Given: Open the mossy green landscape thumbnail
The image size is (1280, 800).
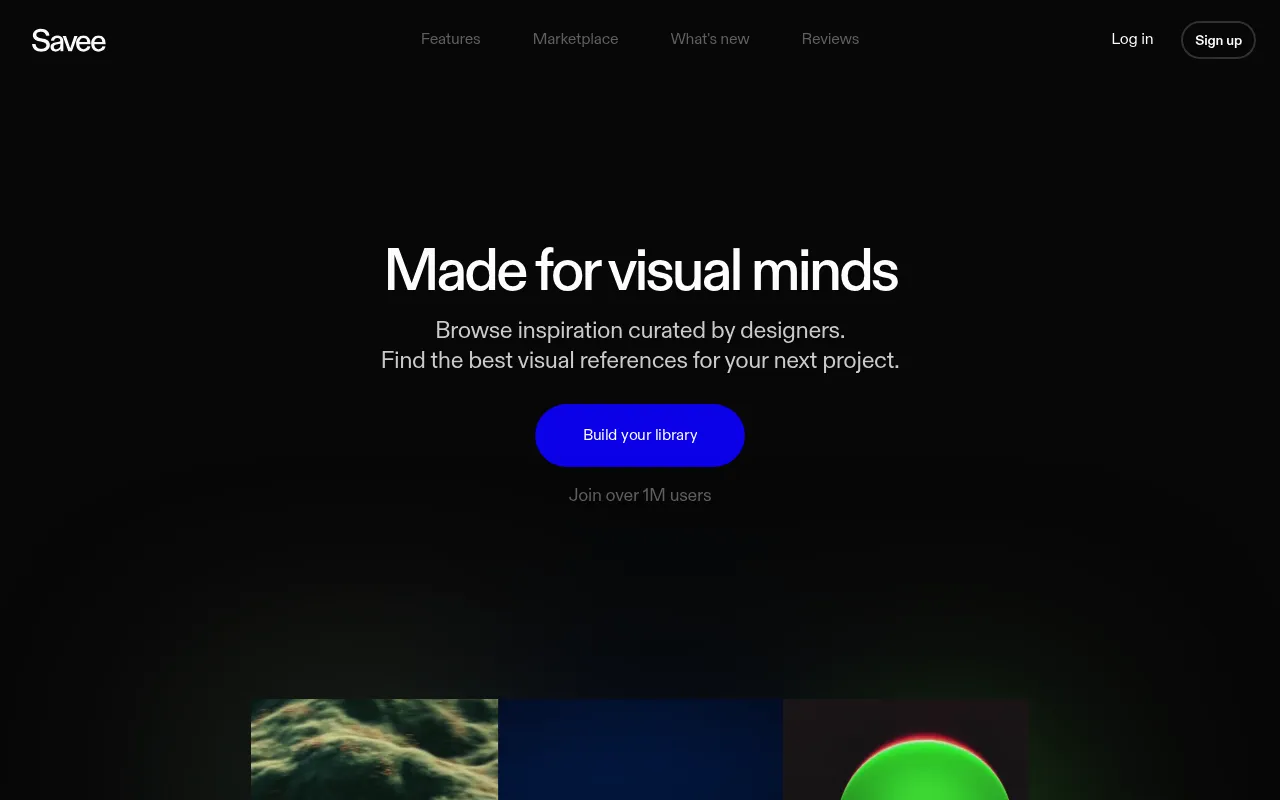Looking at the screenshot, I should click(x=374, y=749).
